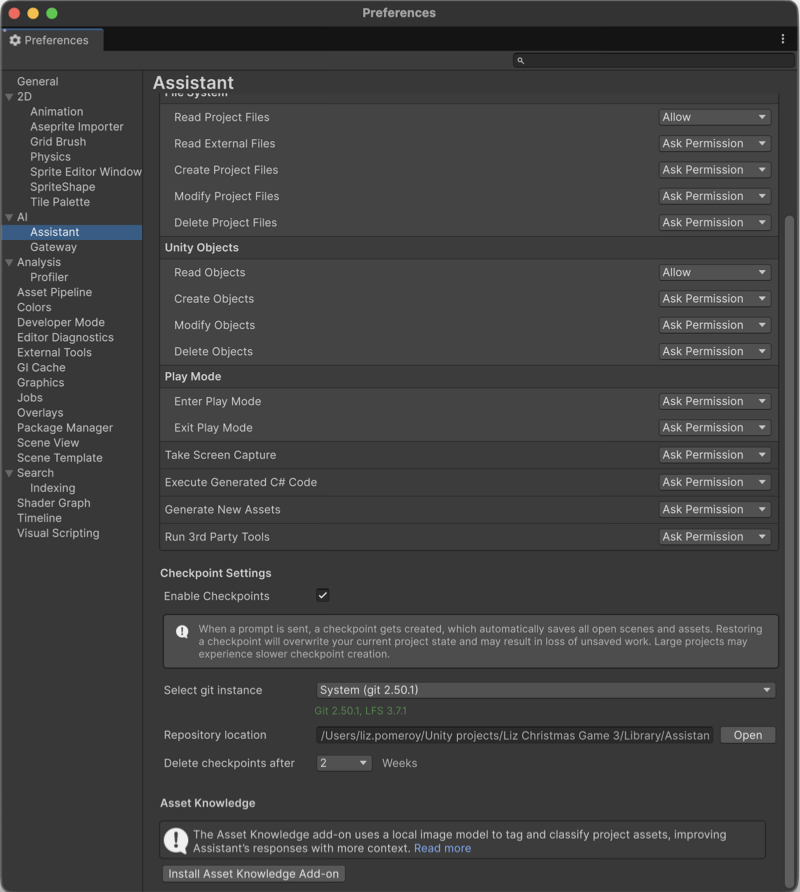Change the Delete Objects permission dropdown
The height and width of the screenshot is (892, 800).
[x=715, y=351]
